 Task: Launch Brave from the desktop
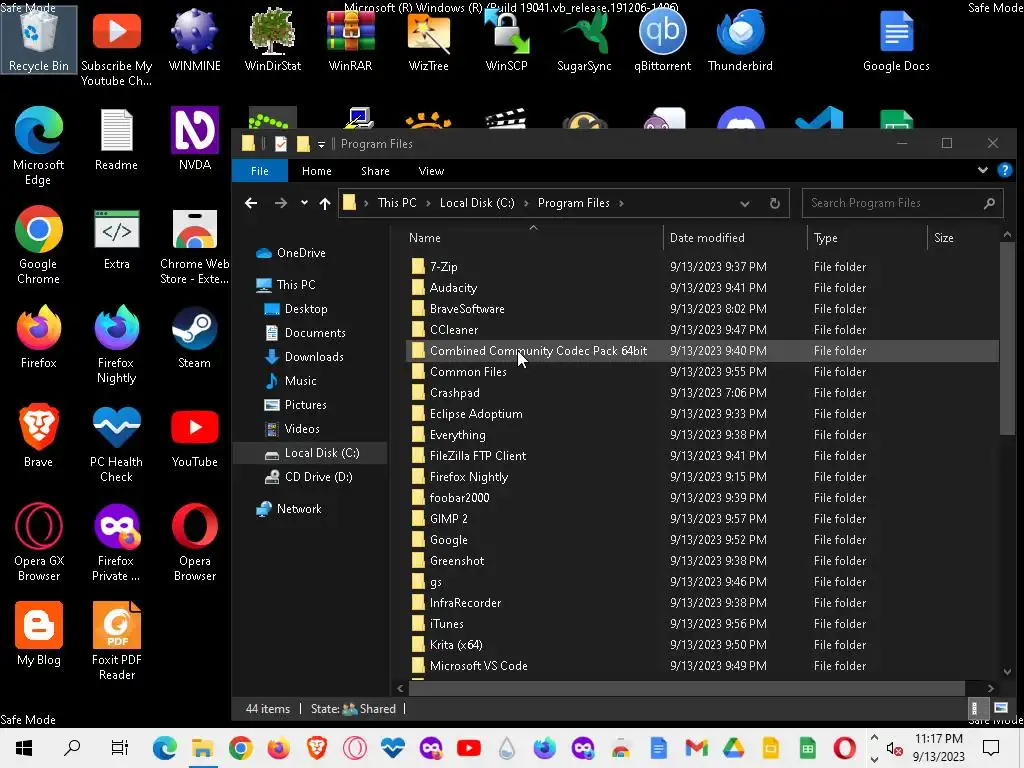[39, 435]
